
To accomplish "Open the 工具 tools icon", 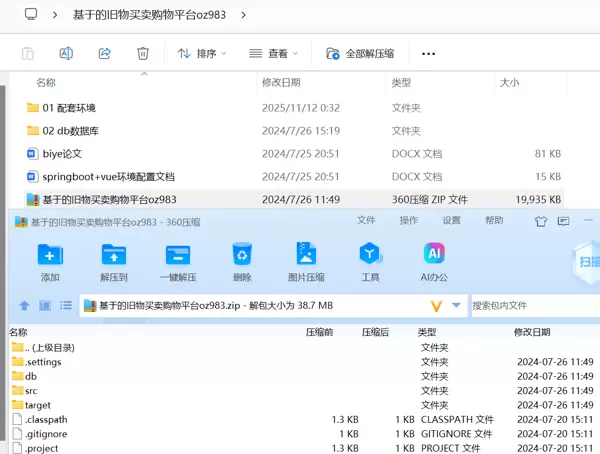I will pos(370,255).
